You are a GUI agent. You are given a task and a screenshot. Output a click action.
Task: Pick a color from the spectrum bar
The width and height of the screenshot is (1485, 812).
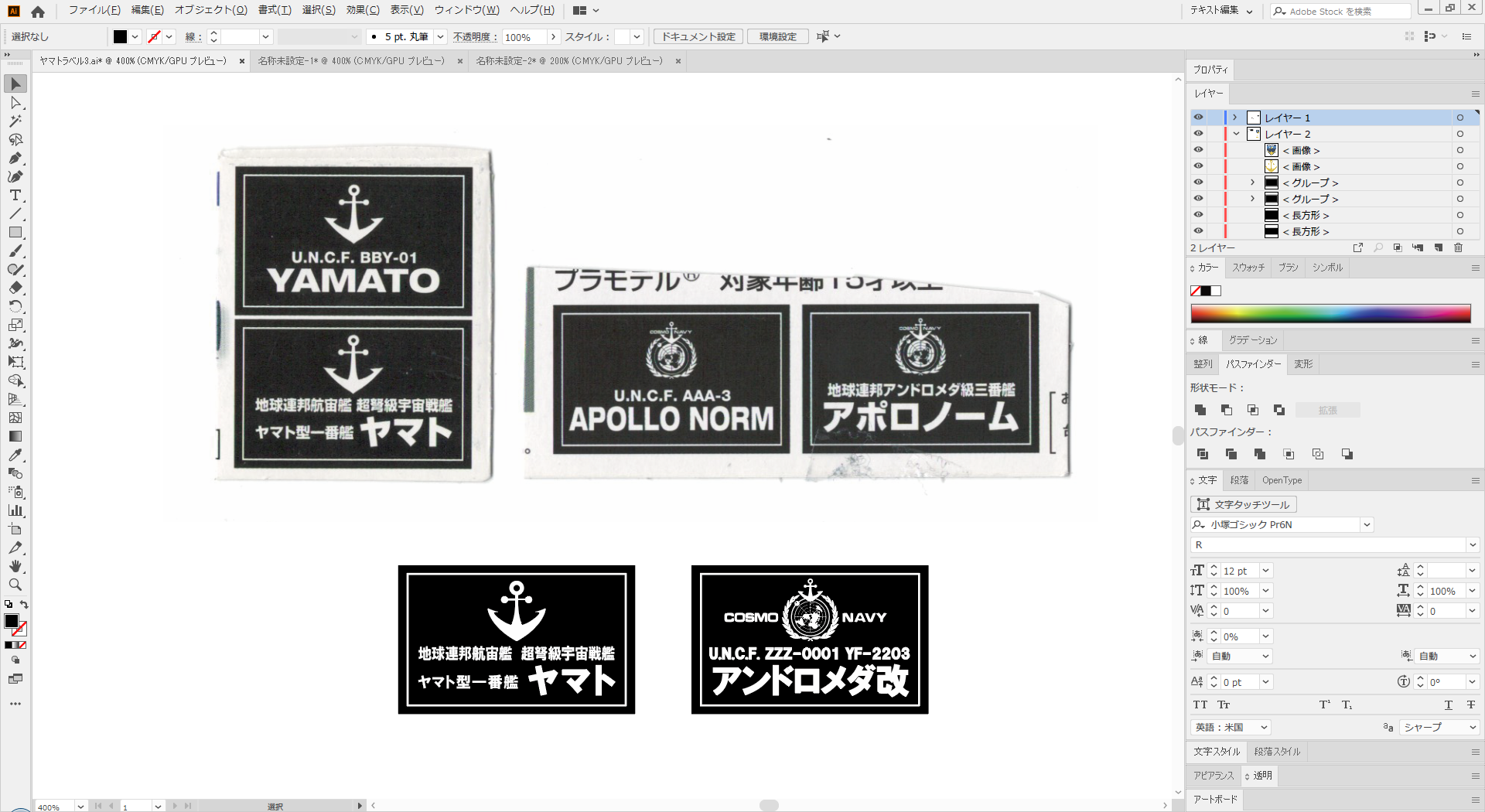tap(1330, 313)
